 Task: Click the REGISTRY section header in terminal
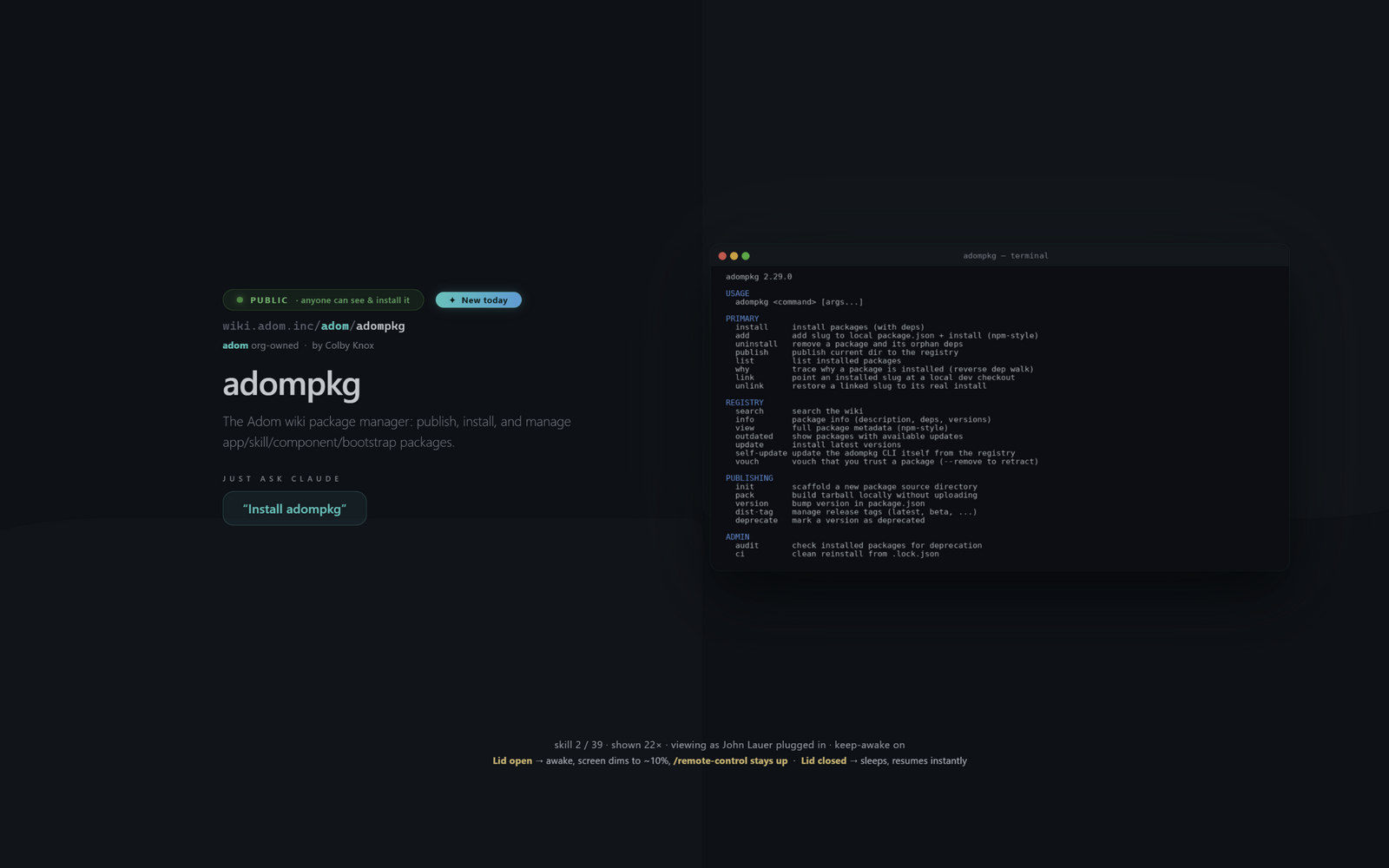pyautogui.click(x=745, y=403)
